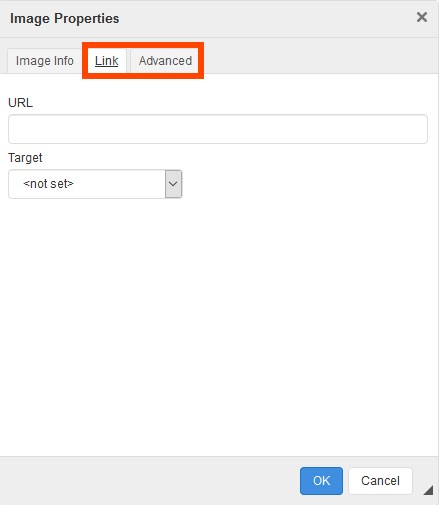Click the chevron arrow of Target dropdown
The width and height of the screenshot is (439, 505).
point(173,184)
